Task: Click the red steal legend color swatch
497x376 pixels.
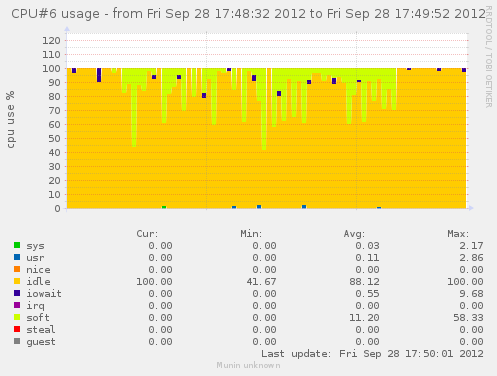Action: tap(17, 329)
